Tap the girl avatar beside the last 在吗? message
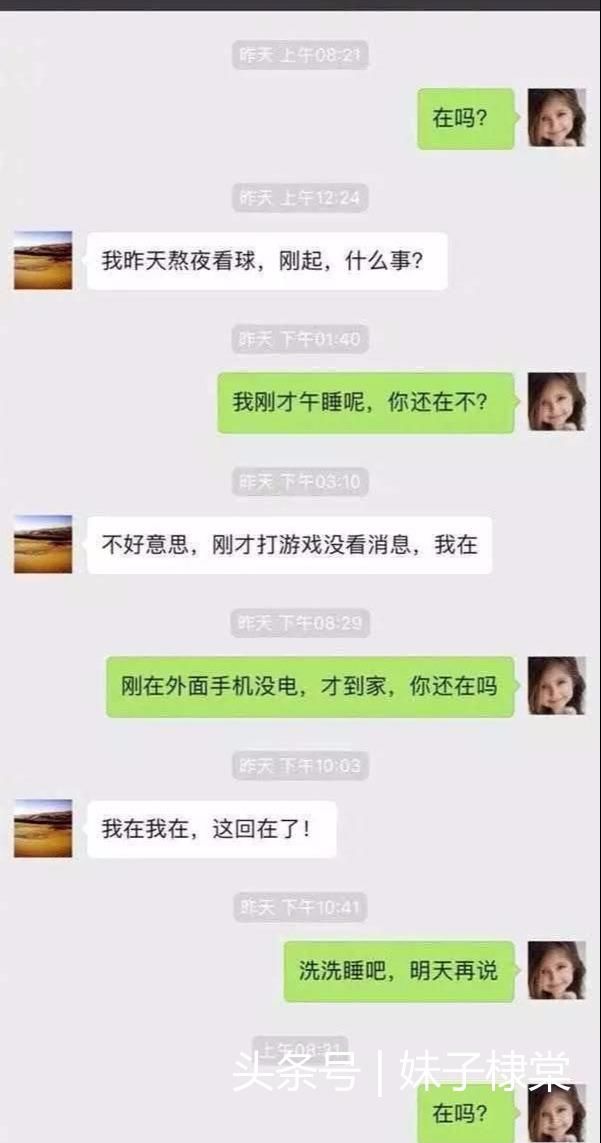The image size is (601, 1143). [x=557, y=1113]
